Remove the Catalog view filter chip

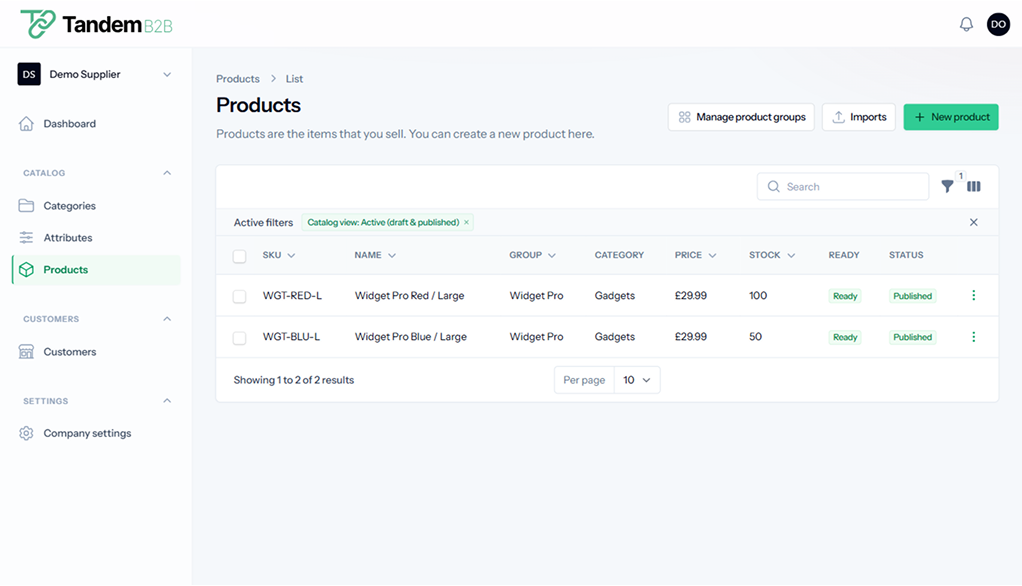click(466, 222)
